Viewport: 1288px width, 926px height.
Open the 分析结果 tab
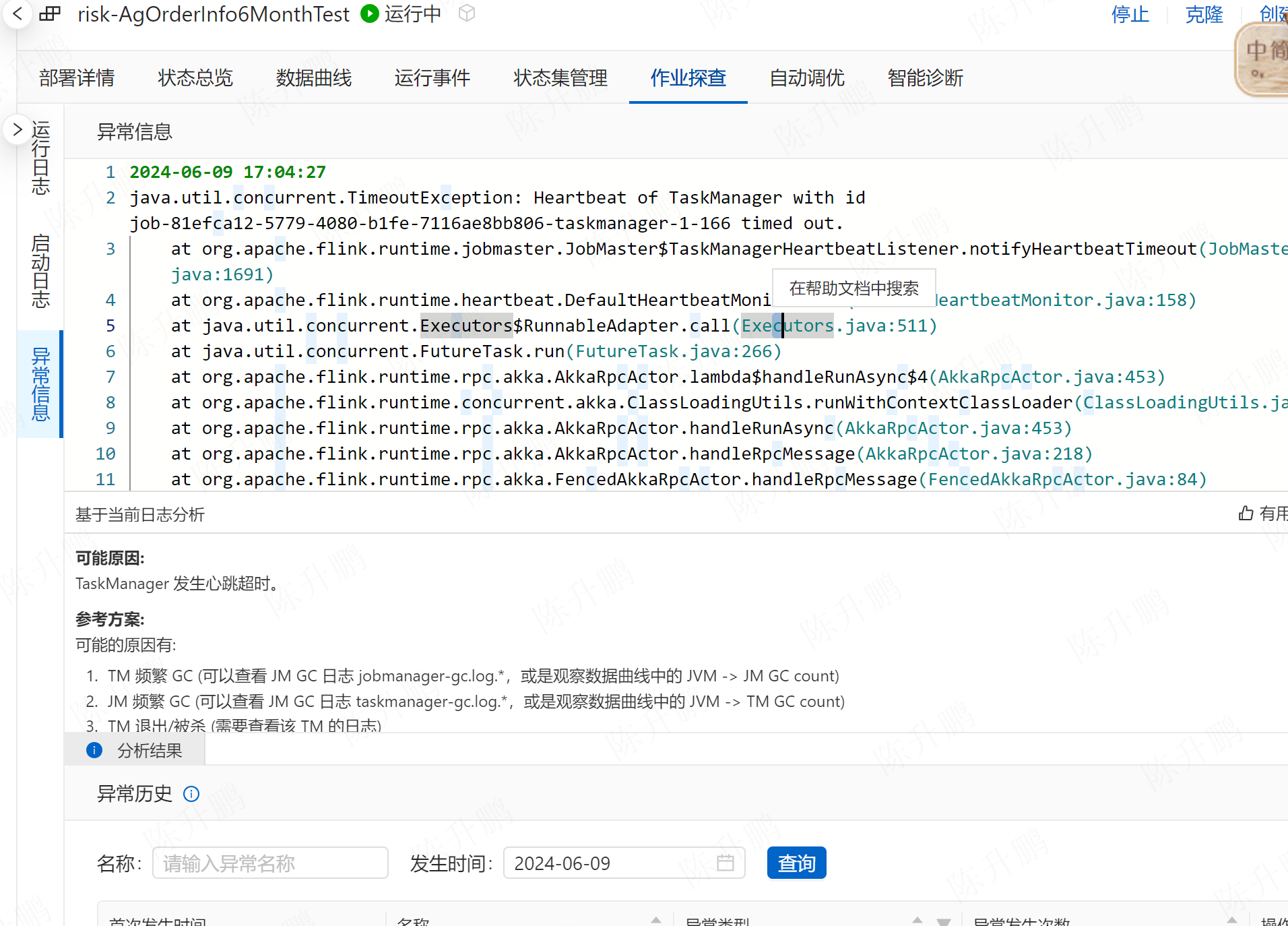point(135,750)
